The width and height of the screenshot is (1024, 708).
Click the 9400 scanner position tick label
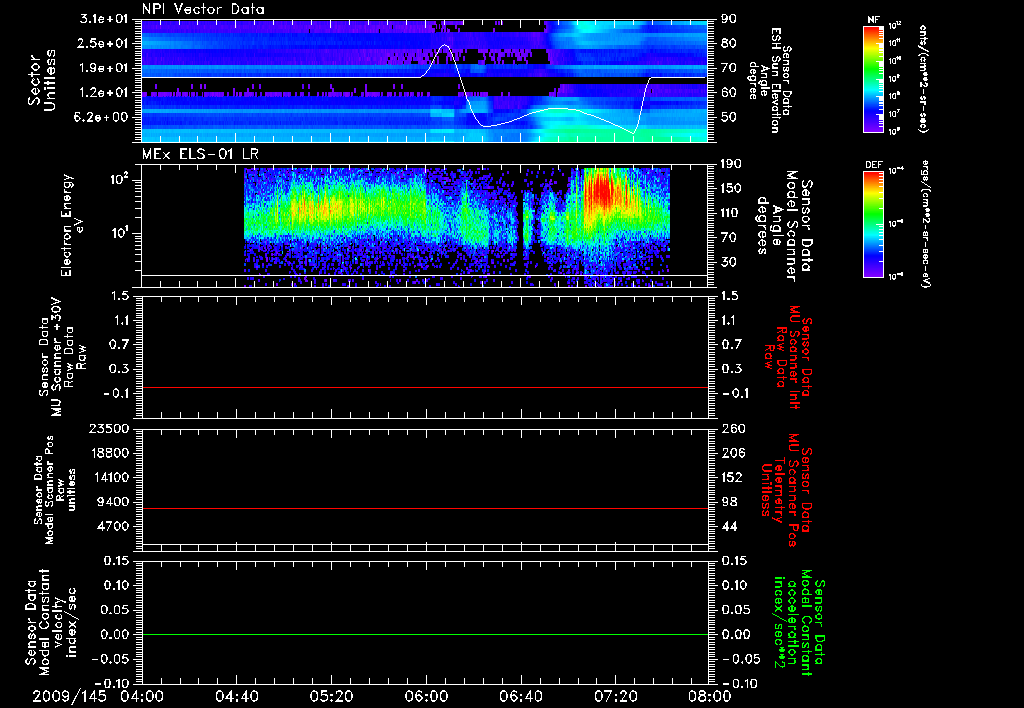coord(114,502)
